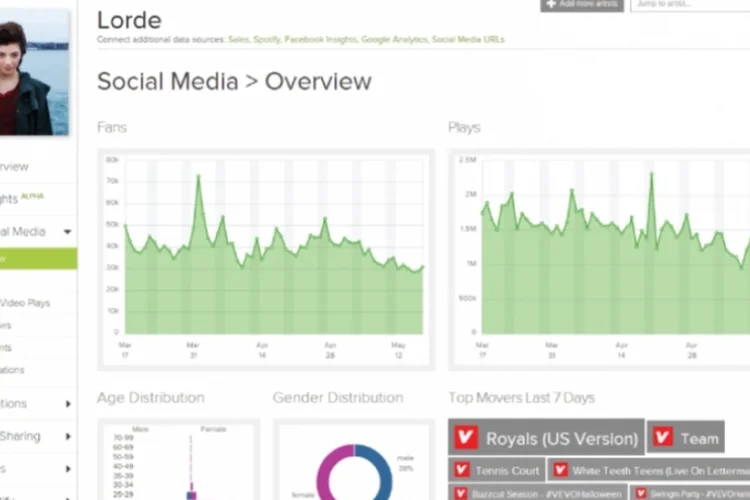Click the Buzzcut Season top mover tile
Screen dimensions: 750x500
pos(537,493)
